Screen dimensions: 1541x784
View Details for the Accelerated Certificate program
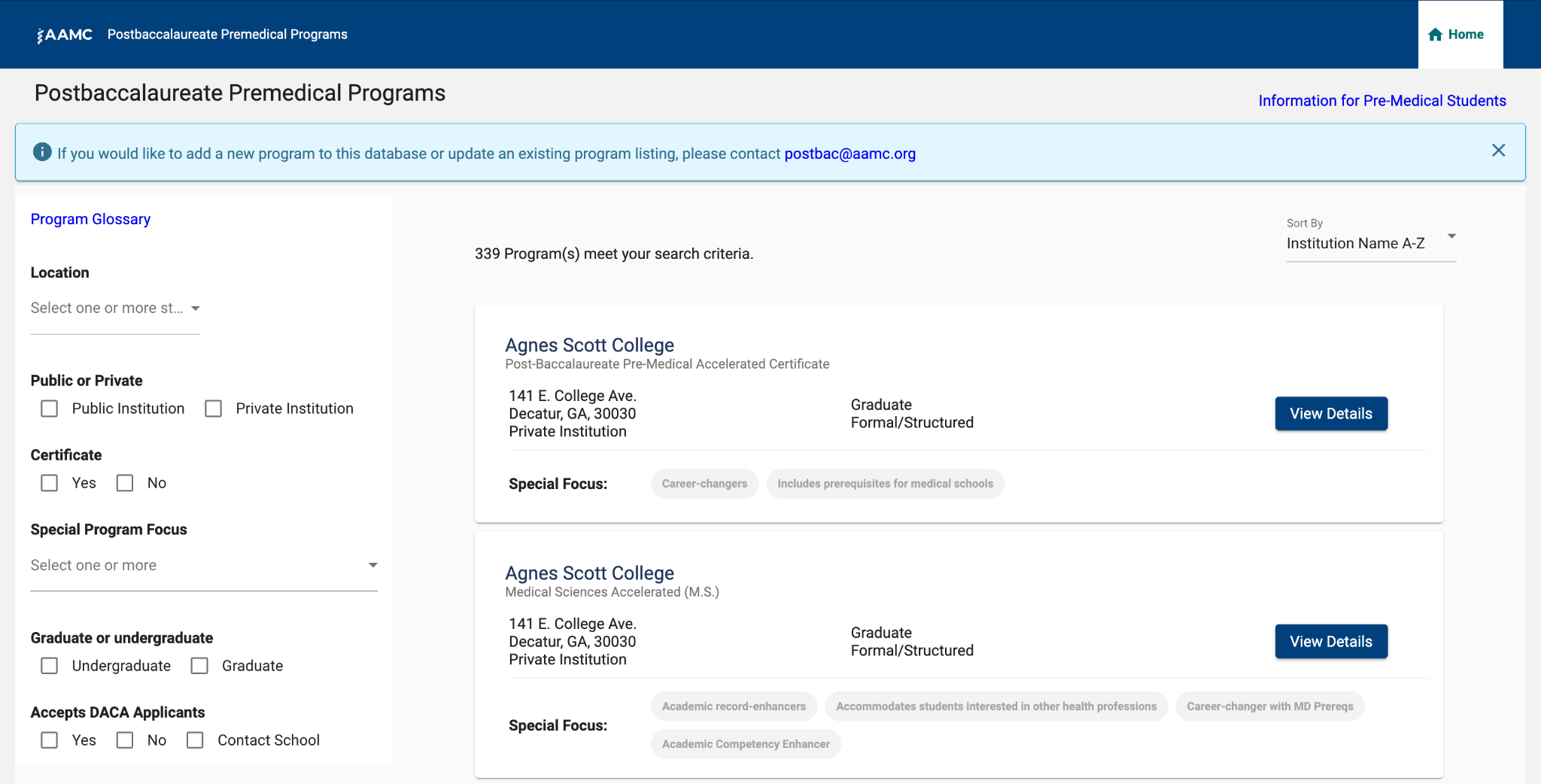click(x=1330, y=413)
